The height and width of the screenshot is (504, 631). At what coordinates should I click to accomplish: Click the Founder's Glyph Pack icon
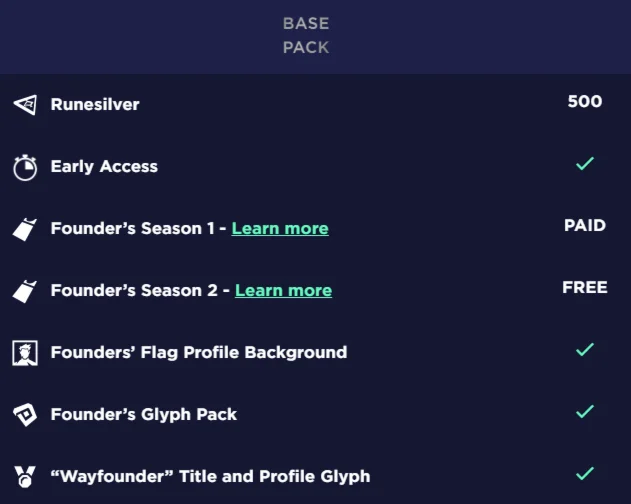[25, 414]
